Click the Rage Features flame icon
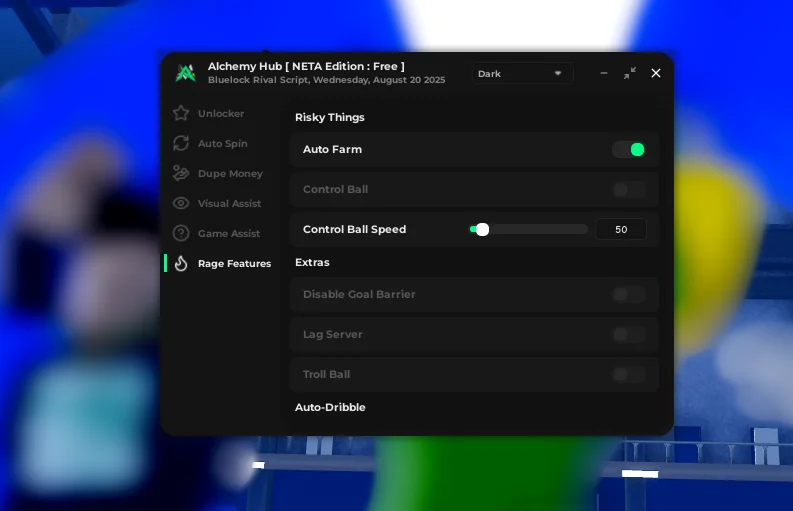The height and width of the screenshot is (511, 793). pos(181,264)
